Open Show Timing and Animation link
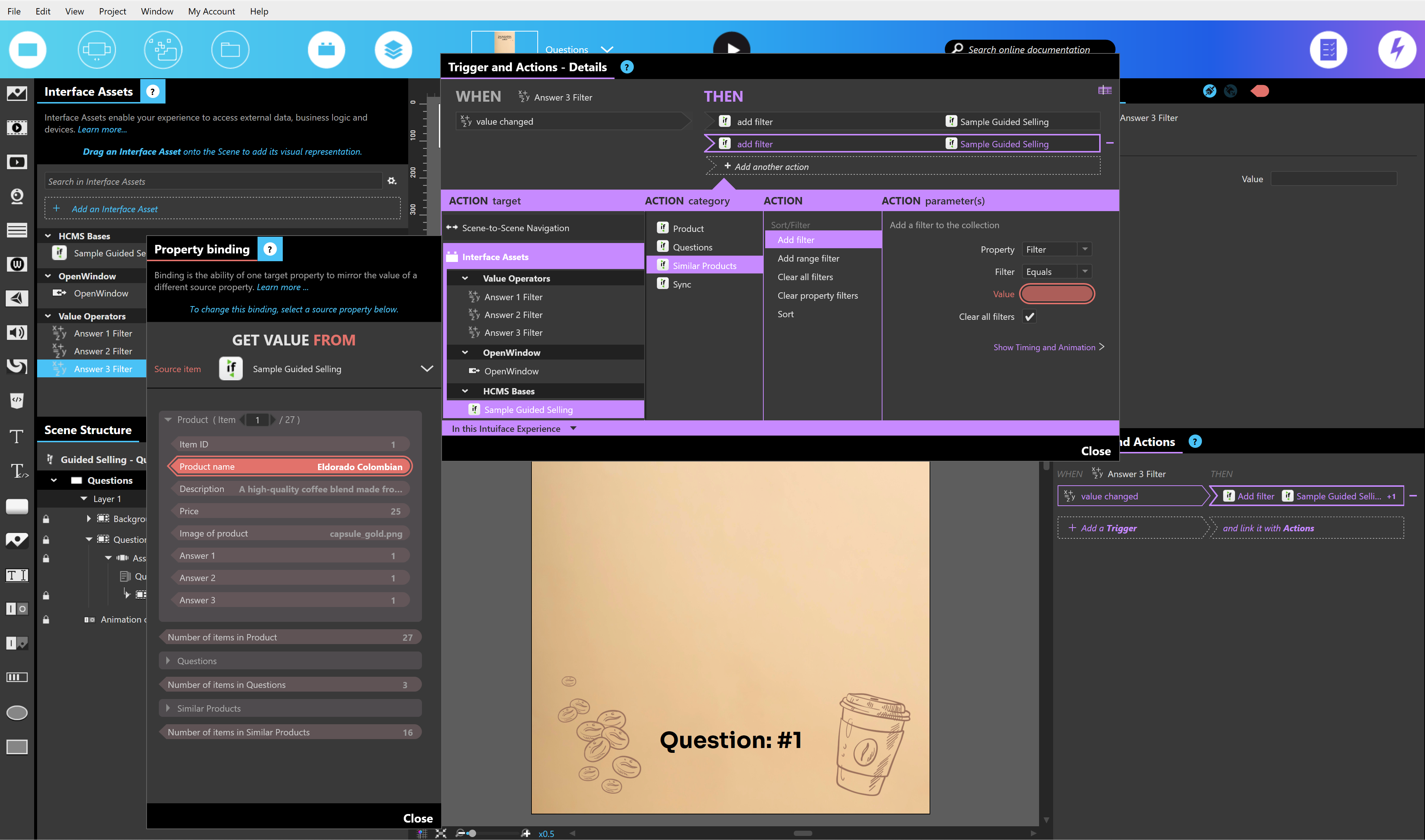 pos(1048,347)
